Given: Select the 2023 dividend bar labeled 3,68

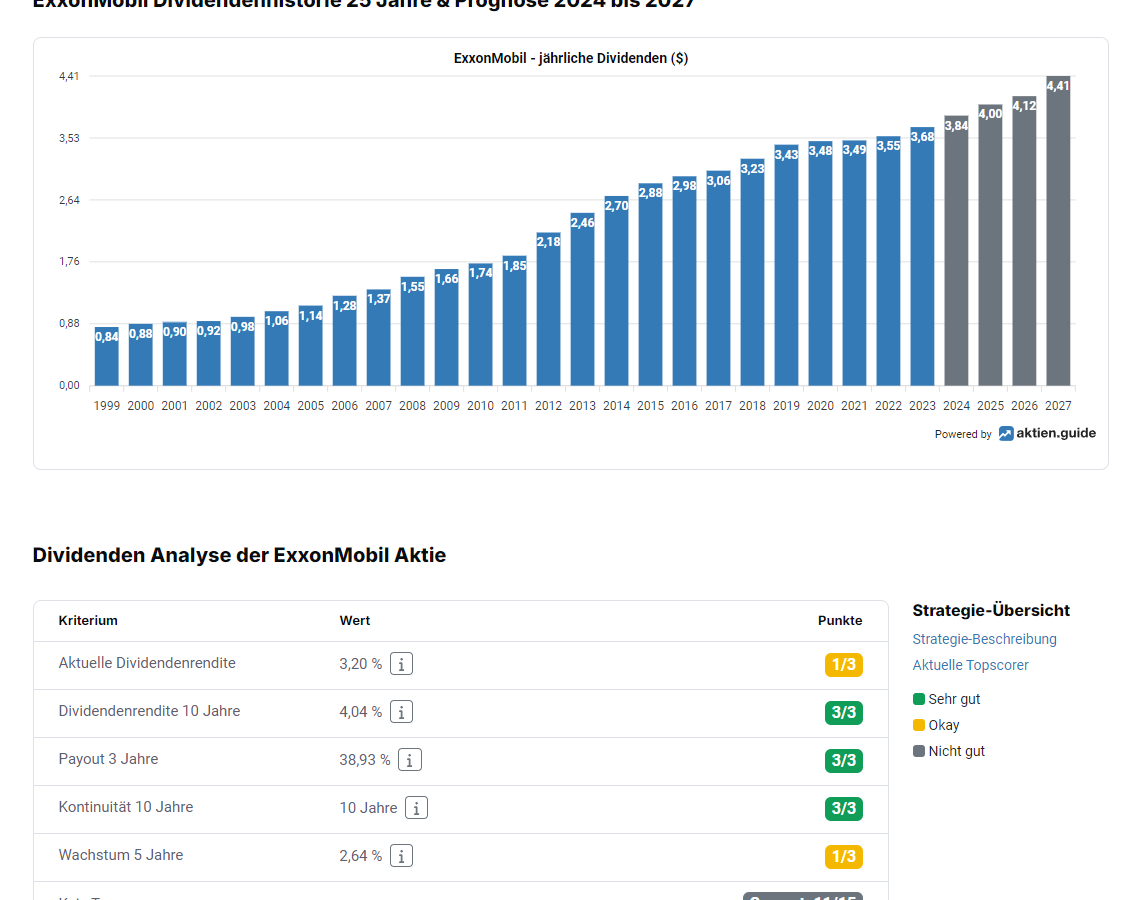Looking at the screenshot, I should tap(922, 257).
